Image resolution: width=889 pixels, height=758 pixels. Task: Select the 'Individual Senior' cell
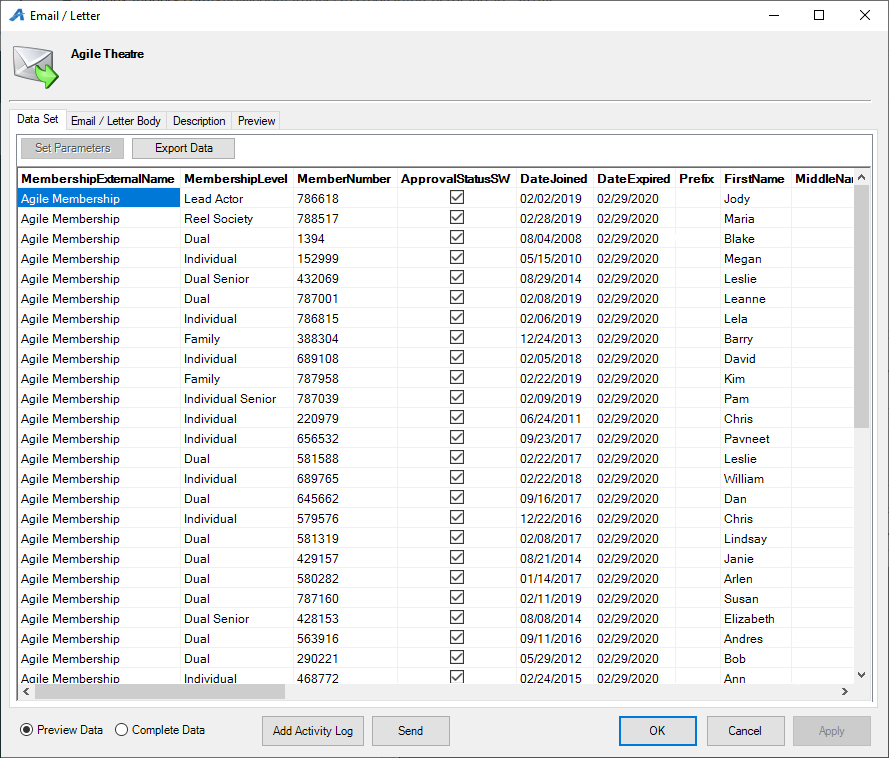236,399
